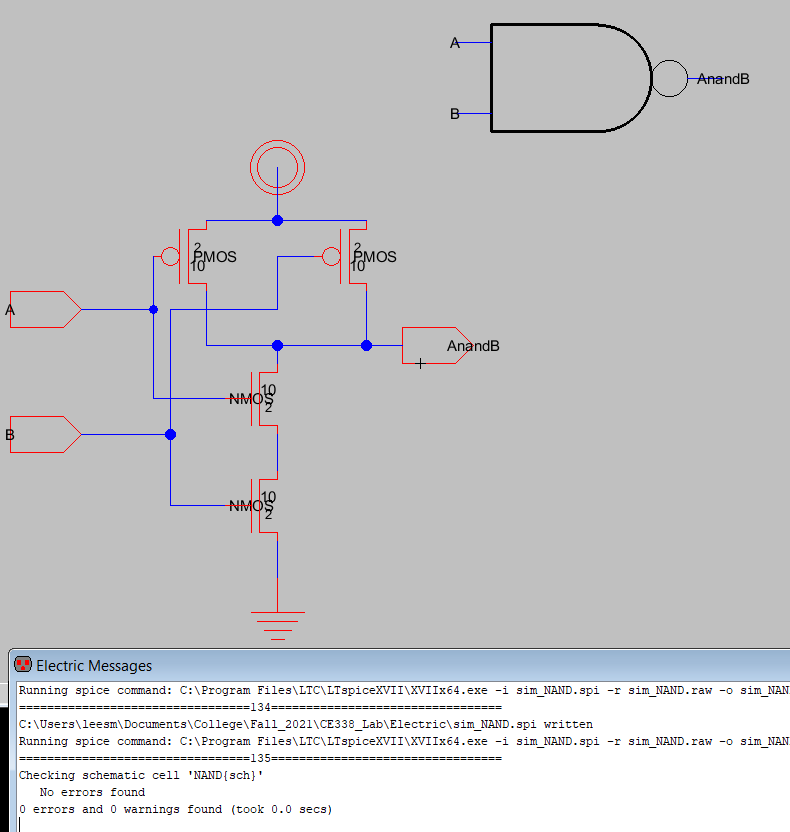Image resolution: width=790 pixels, height=832 pixels.
Task: Click the inversion bubble on NAND symbol
Action: (x=669, y=78)
